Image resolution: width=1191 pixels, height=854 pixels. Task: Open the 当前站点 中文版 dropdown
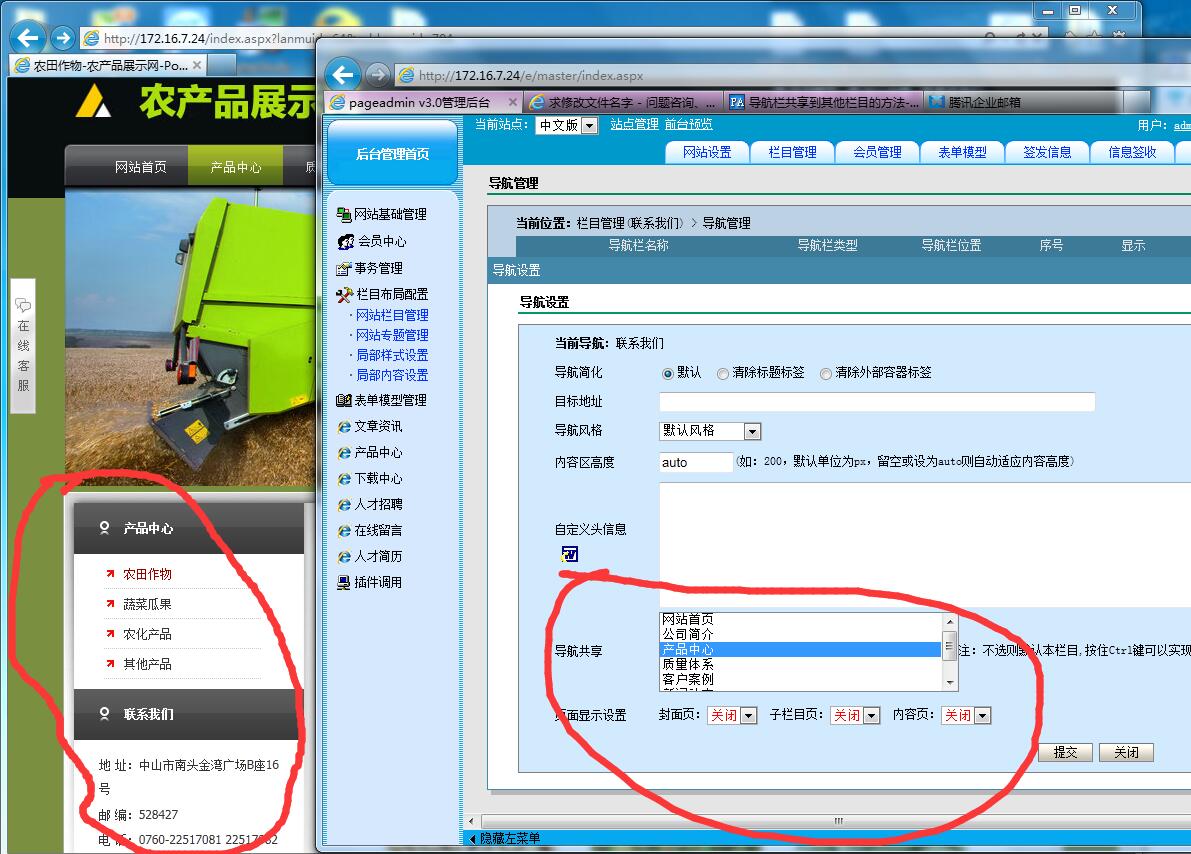(x=588, y=125)
